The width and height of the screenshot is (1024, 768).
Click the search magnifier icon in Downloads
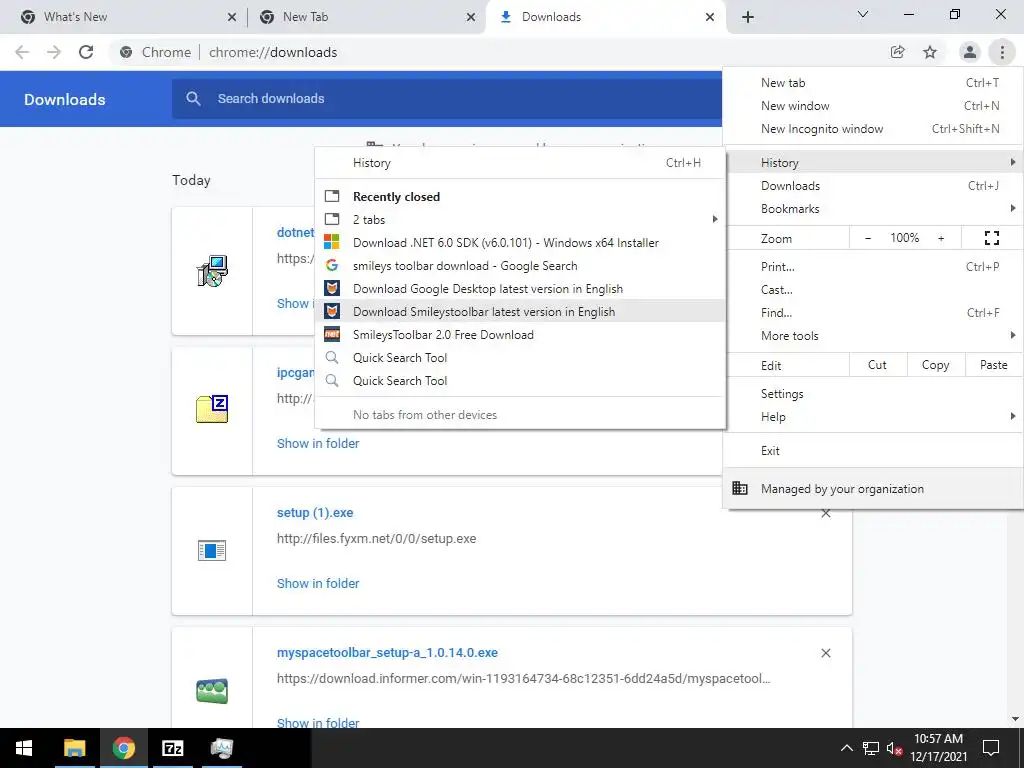pos(193,99)
